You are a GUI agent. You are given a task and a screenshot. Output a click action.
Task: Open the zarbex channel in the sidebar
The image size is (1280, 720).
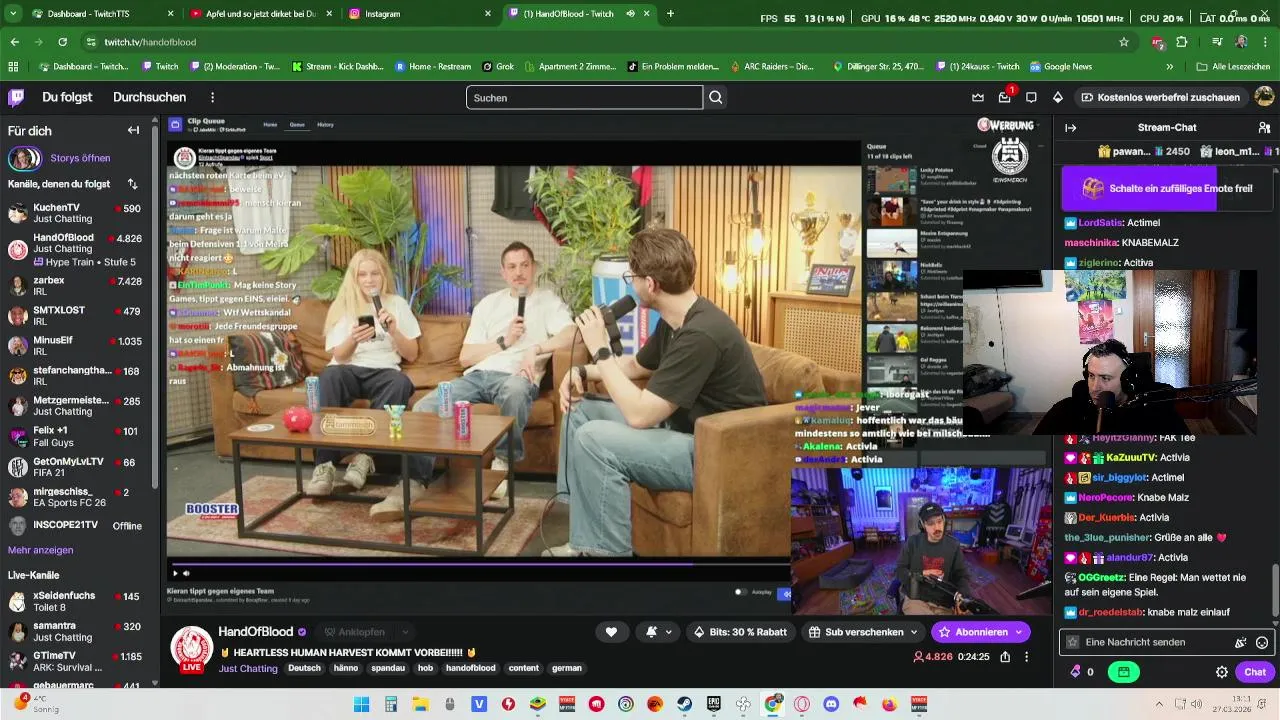coord(75,287)
